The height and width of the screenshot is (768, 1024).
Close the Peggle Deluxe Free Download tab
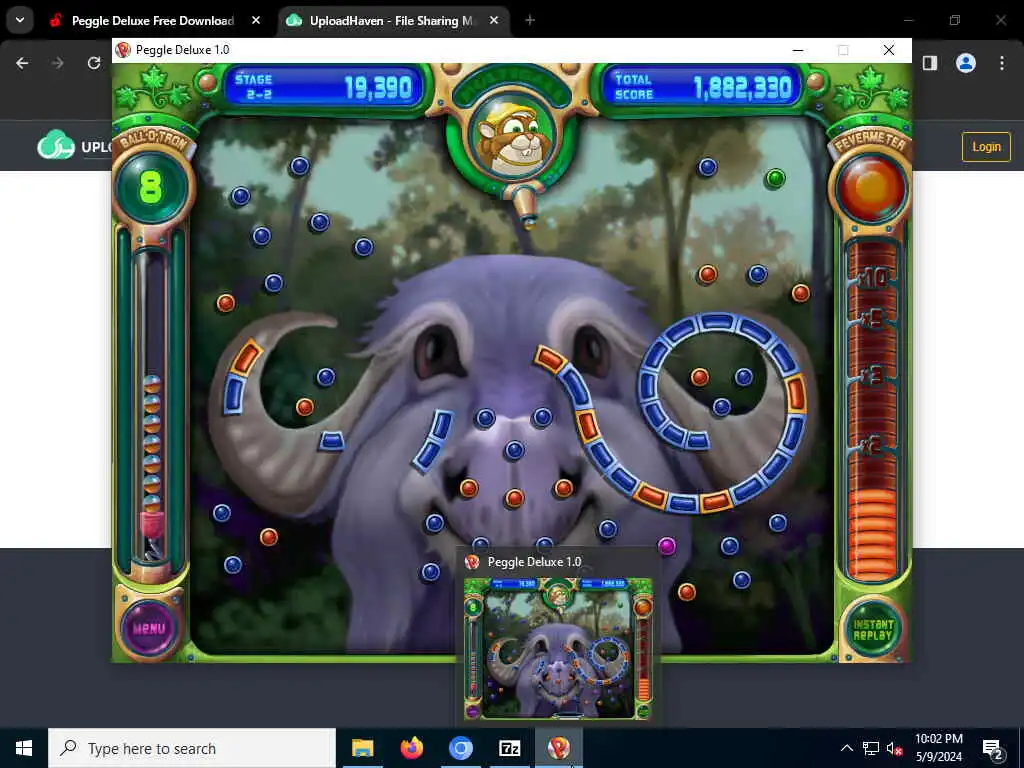pyautogui.click(x=256, y=21)
